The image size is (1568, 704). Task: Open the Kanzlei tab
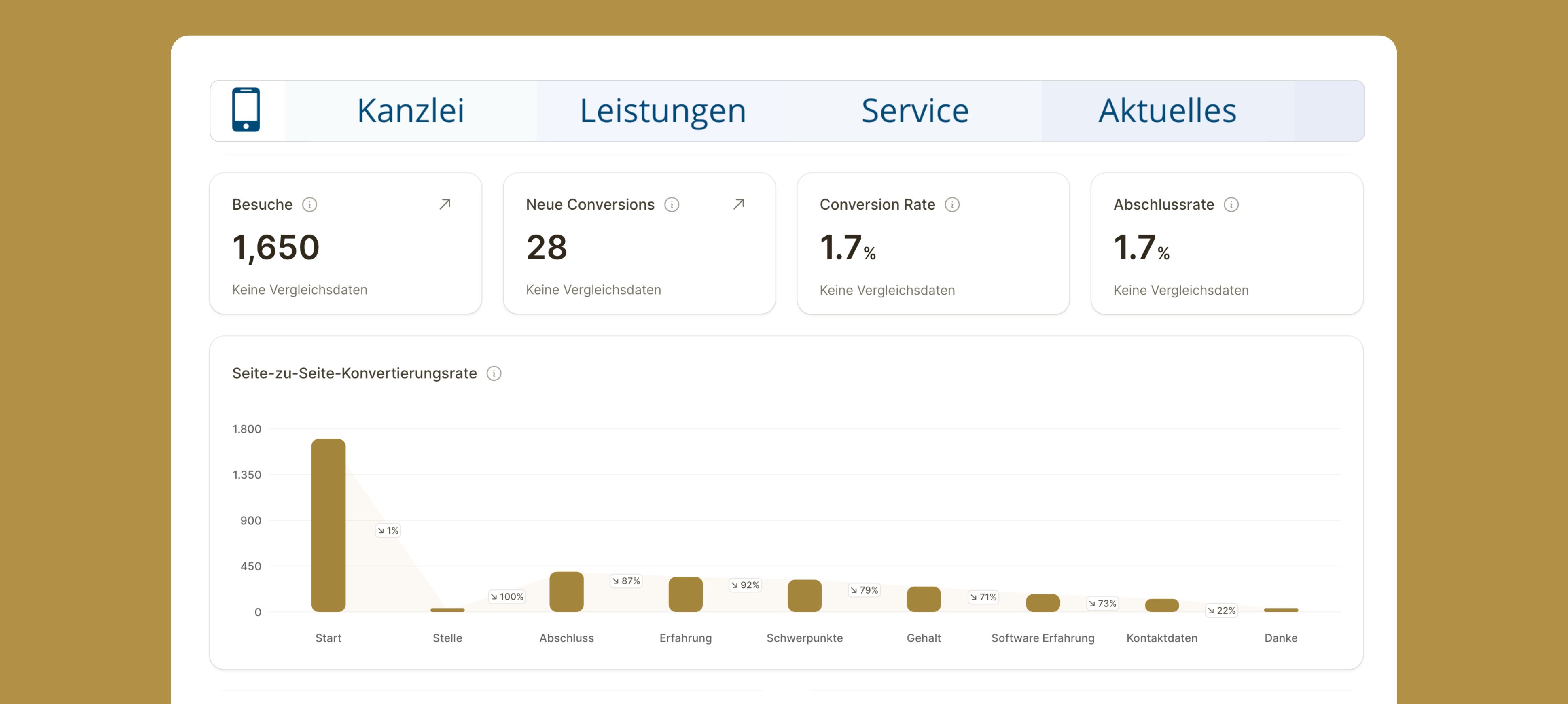pos(410,111)
